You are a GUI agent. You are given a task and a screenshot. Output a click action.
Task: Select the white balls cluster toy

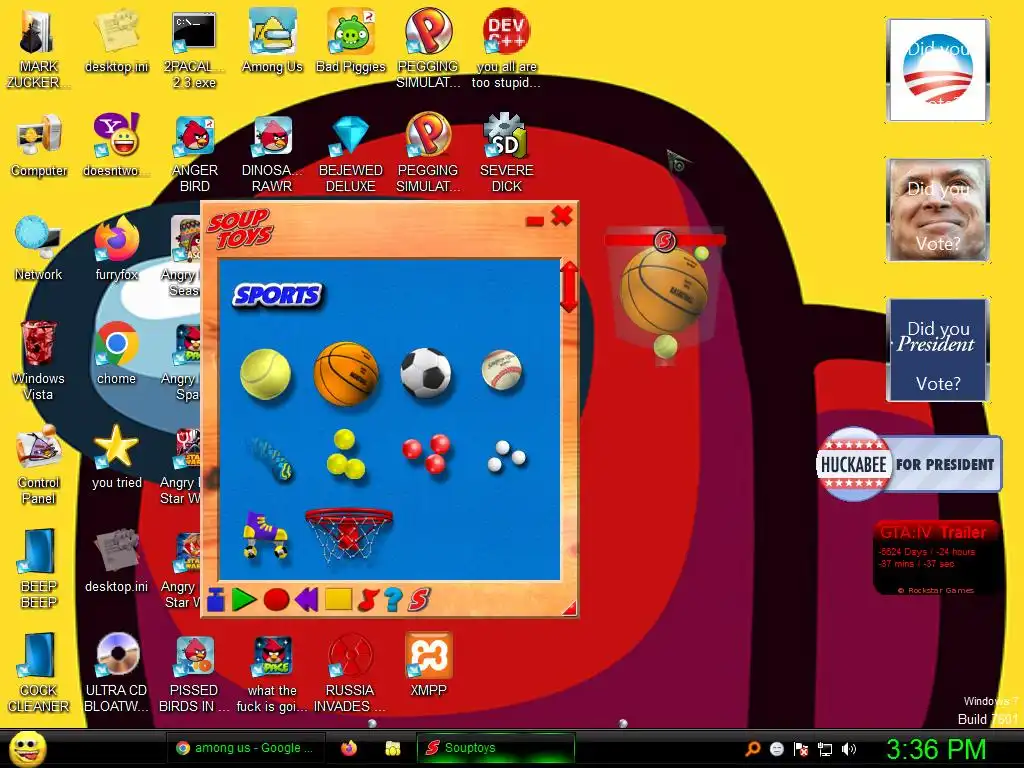pyautogui.click(x=506, y=456)
